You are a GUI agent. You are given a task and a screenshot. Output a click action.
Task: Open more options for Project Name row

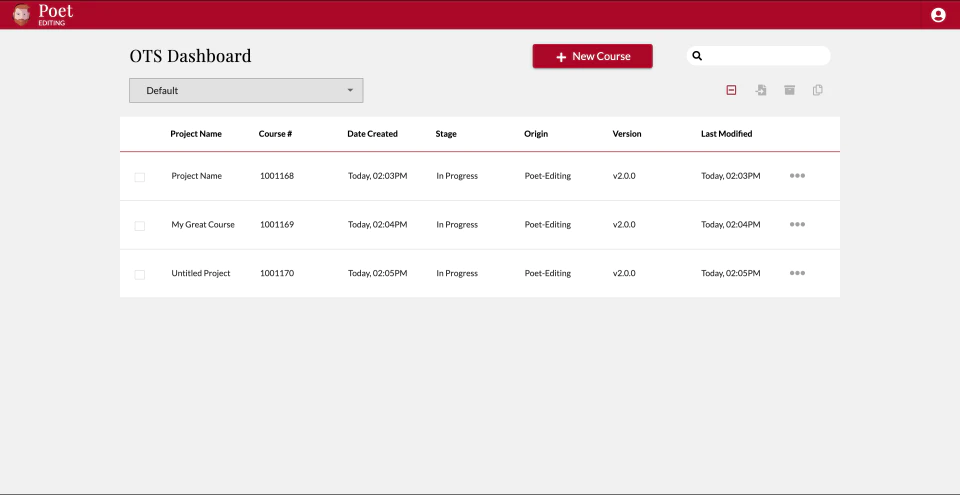(x=797, y=176)
